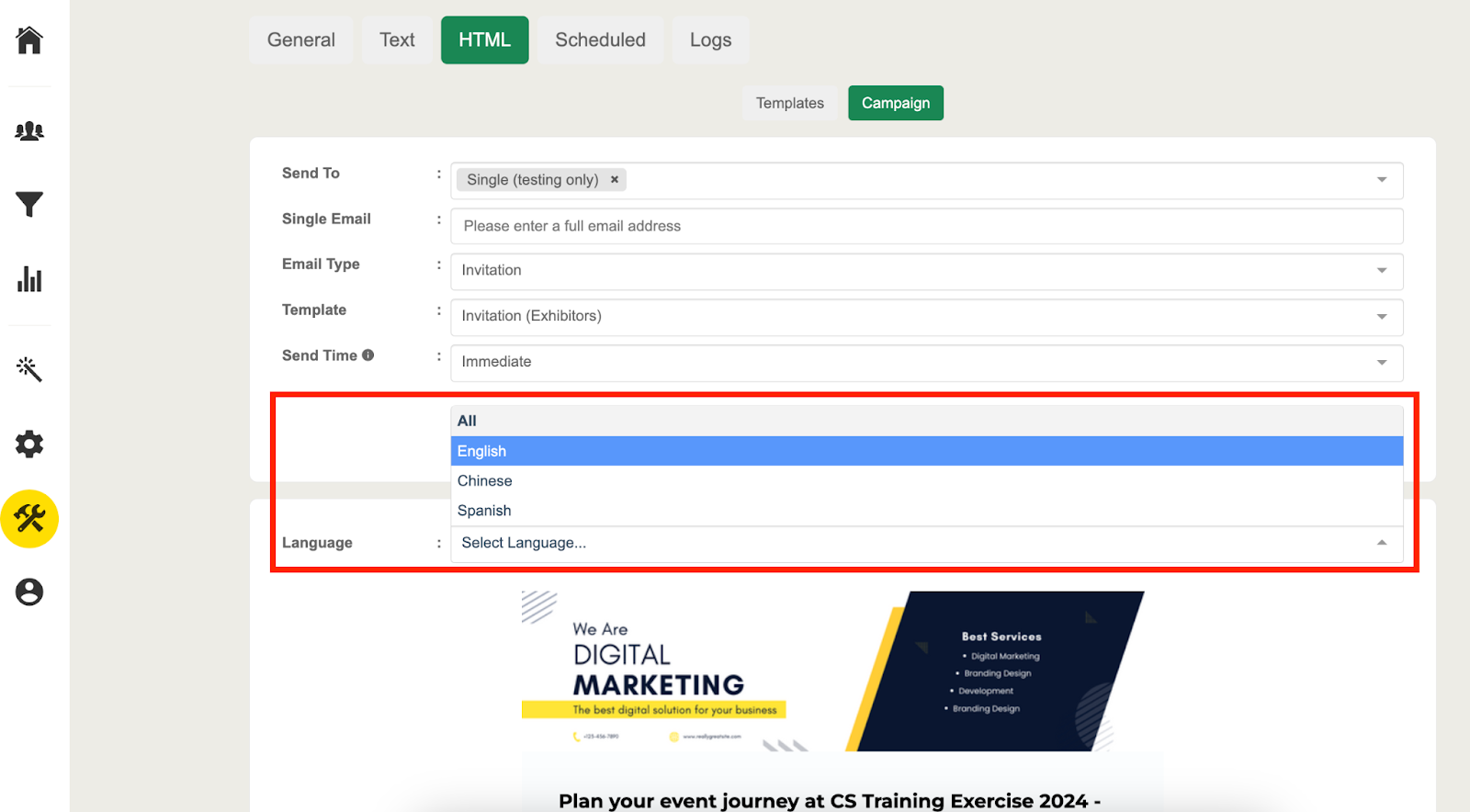Show the Send Time info icon
Viewport: 1470px width, 812px height.
click(367, 355)
